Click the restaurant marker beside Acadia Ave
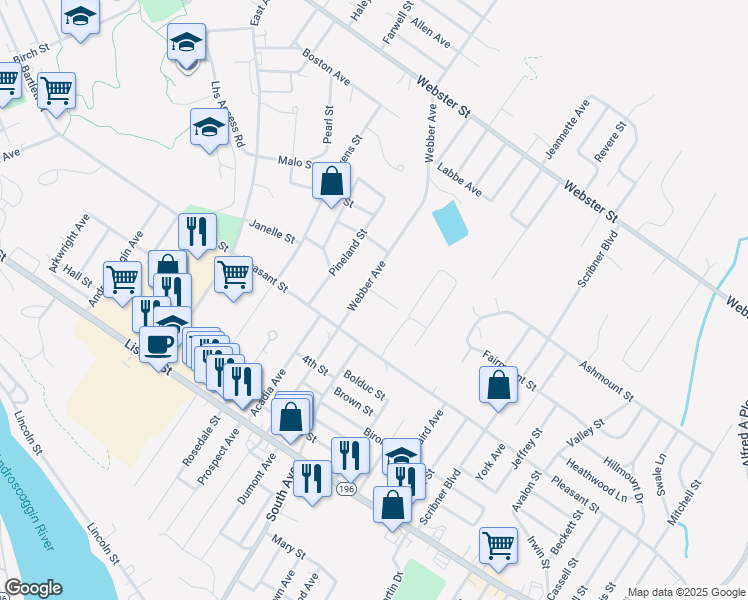 (x=242, y=384)
